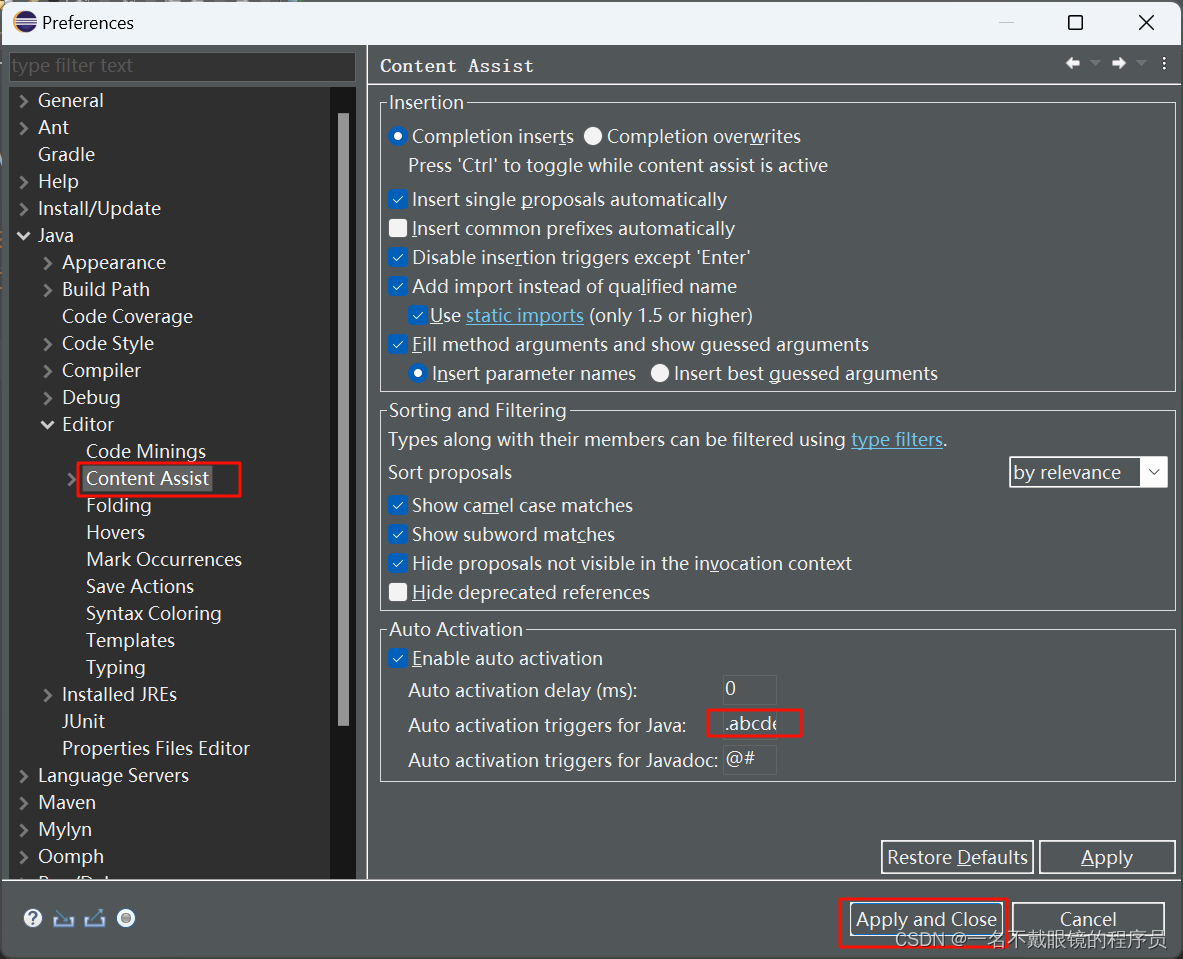
Task: Collapse the Editor tree node
Action: point(48,425)
